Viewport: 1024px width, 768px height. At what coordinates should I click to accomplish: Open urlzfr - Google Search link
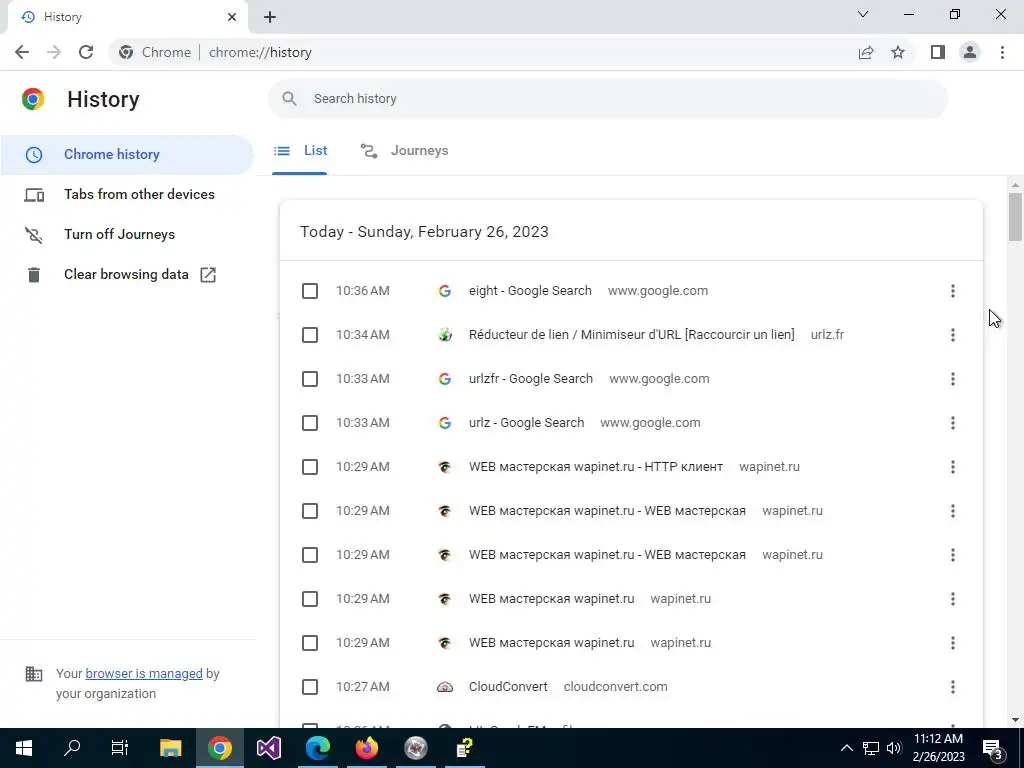pyautogui.click(x=531, y=379)
